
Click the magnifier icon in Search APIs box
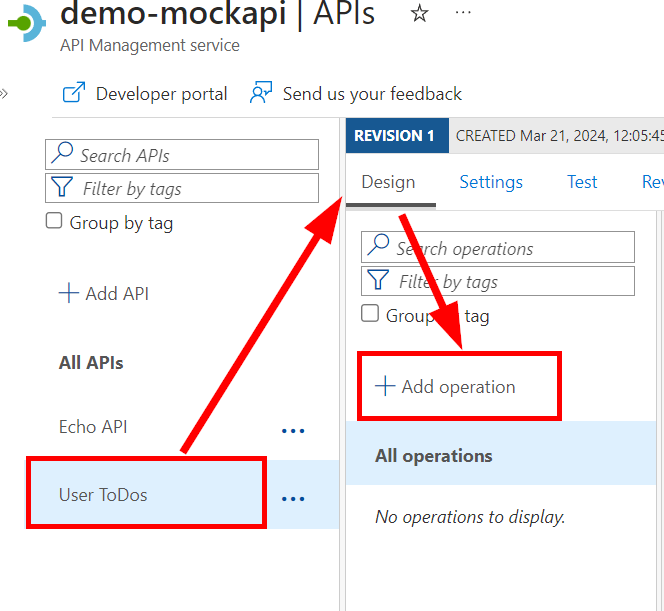click(x=63, y=155)
